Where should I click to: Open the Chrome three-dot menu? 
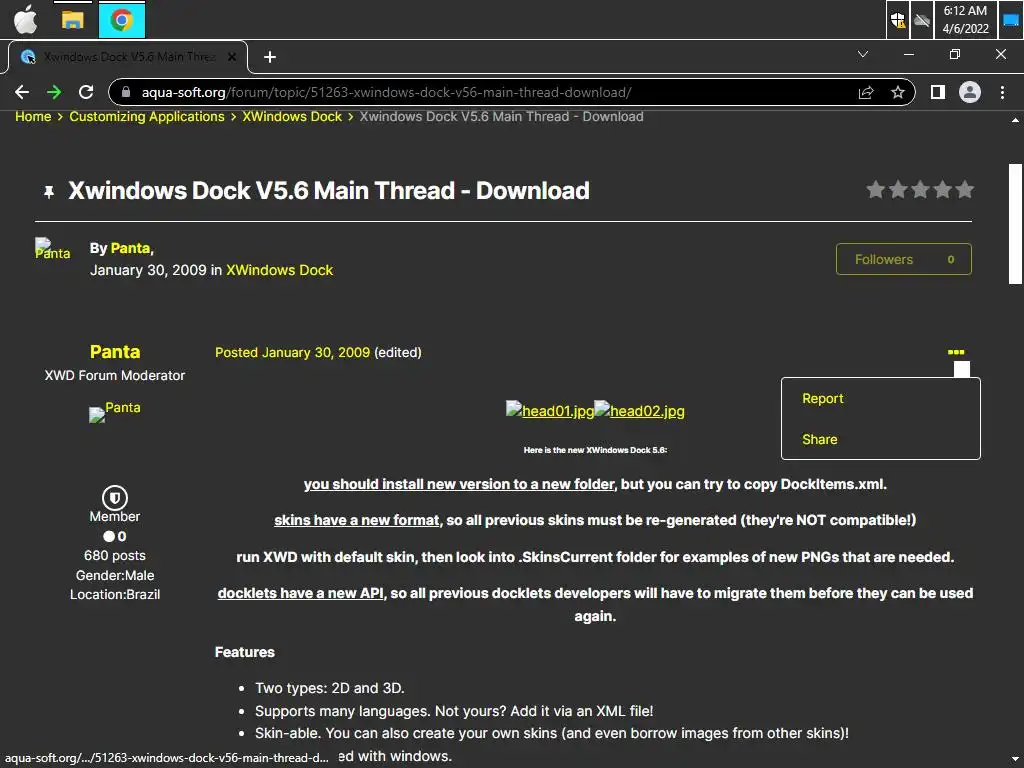point(1002,92)
